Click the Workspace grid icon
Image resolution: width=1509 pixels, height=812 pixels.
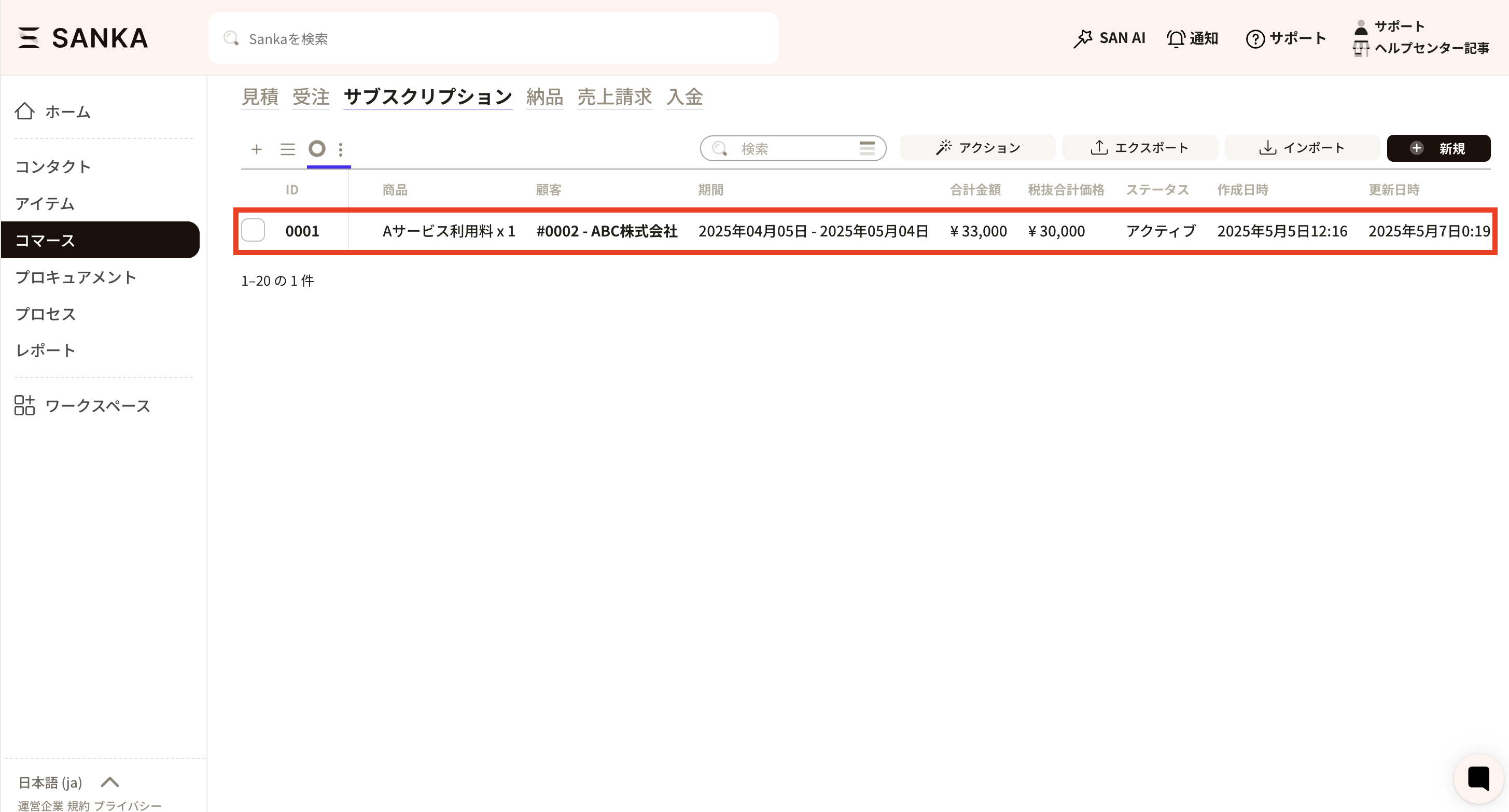[24, 405]
